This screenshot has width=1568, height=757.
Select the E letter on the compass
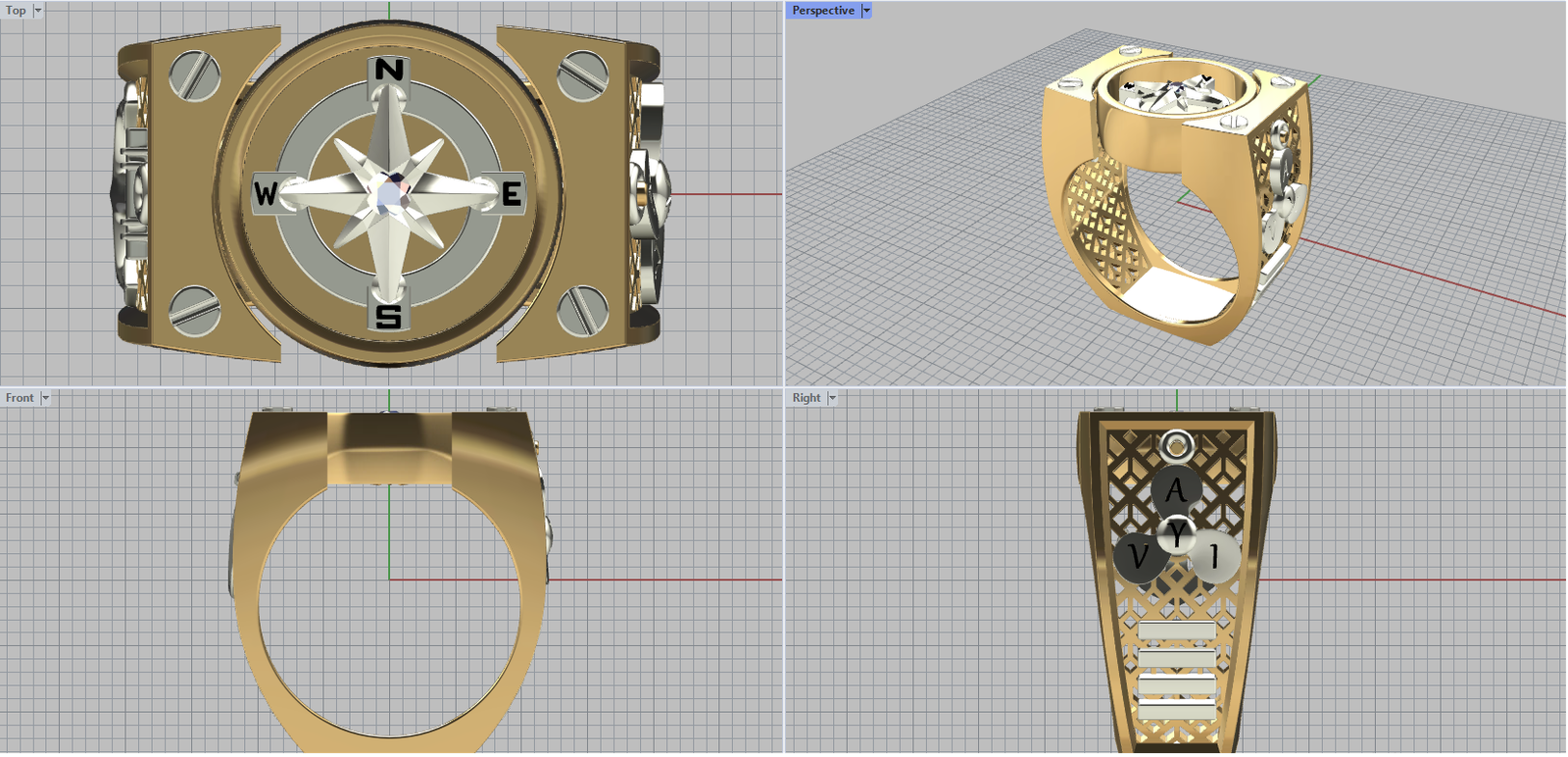coord(512,194)
